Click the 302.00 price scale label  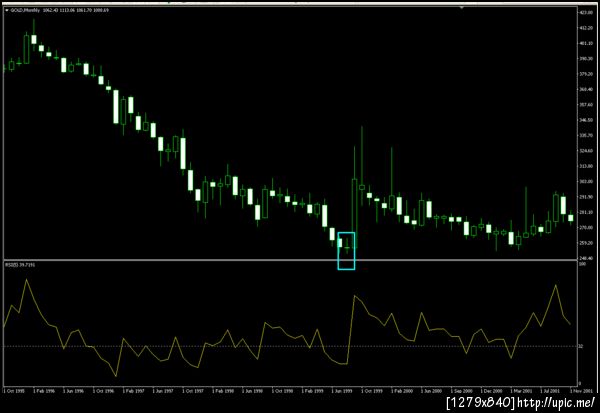[586, 181]
